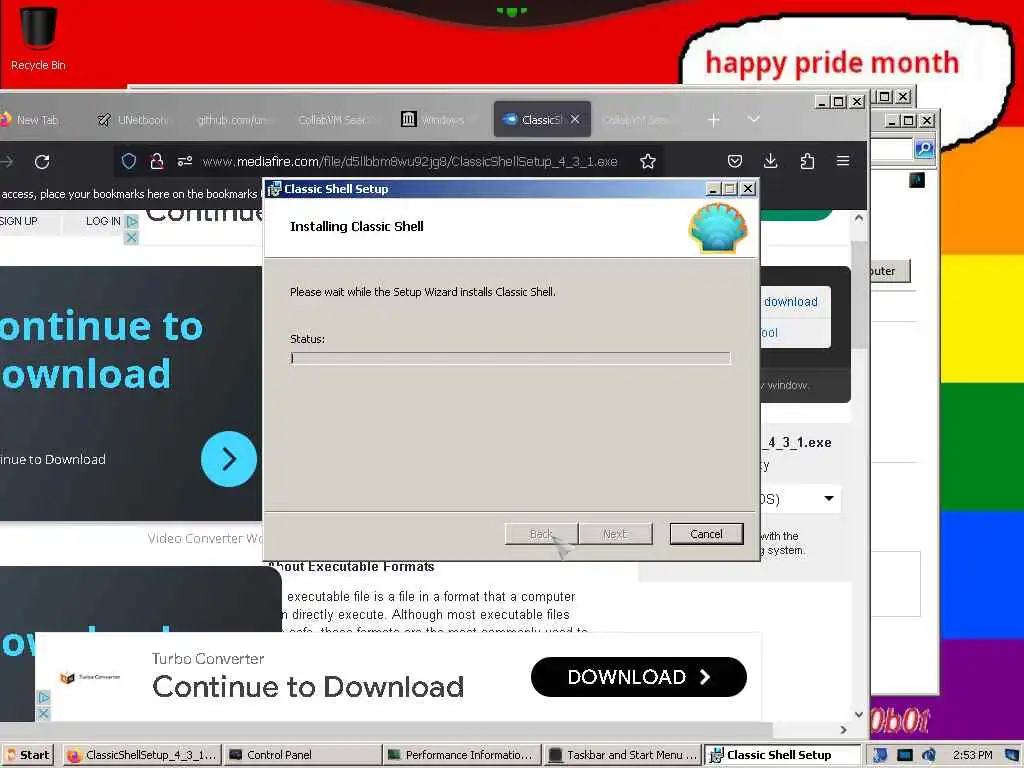Switch to the github.com tab
The width and height of the screenshot is (1024, 768).
click(x=233, y=120)
